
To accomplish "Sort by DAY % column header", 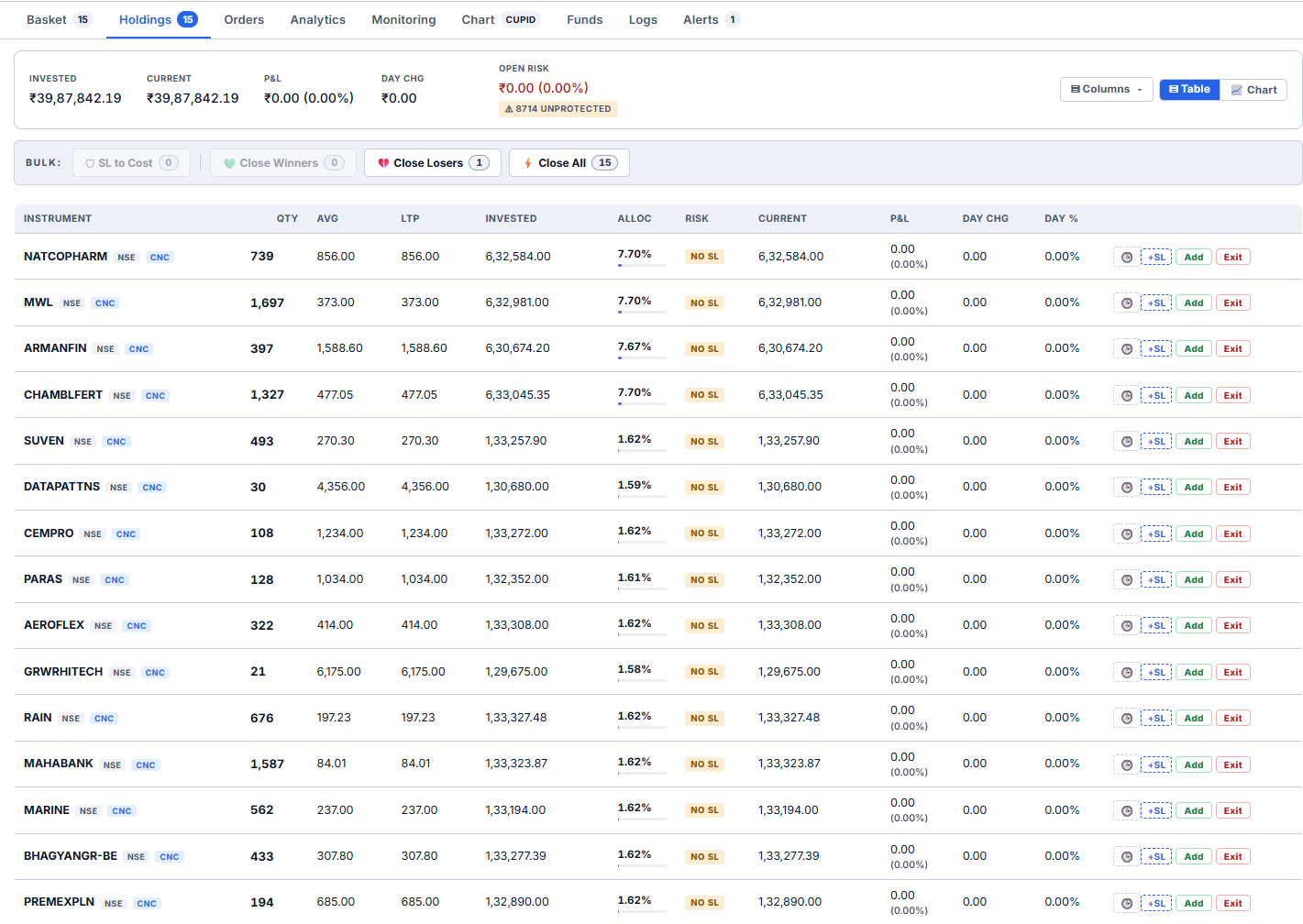I will click(x=1061, y=219).
